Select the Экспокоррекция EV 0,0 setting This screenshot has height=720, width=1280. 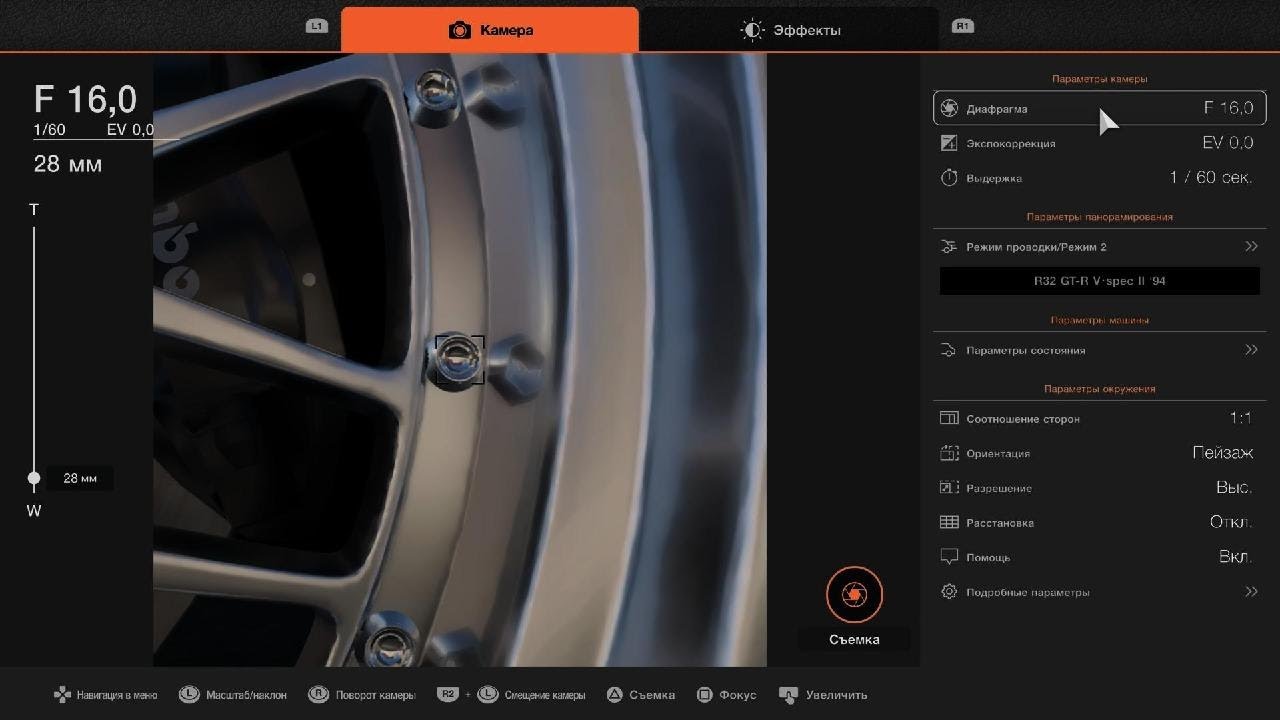(x=1100, y=143)
